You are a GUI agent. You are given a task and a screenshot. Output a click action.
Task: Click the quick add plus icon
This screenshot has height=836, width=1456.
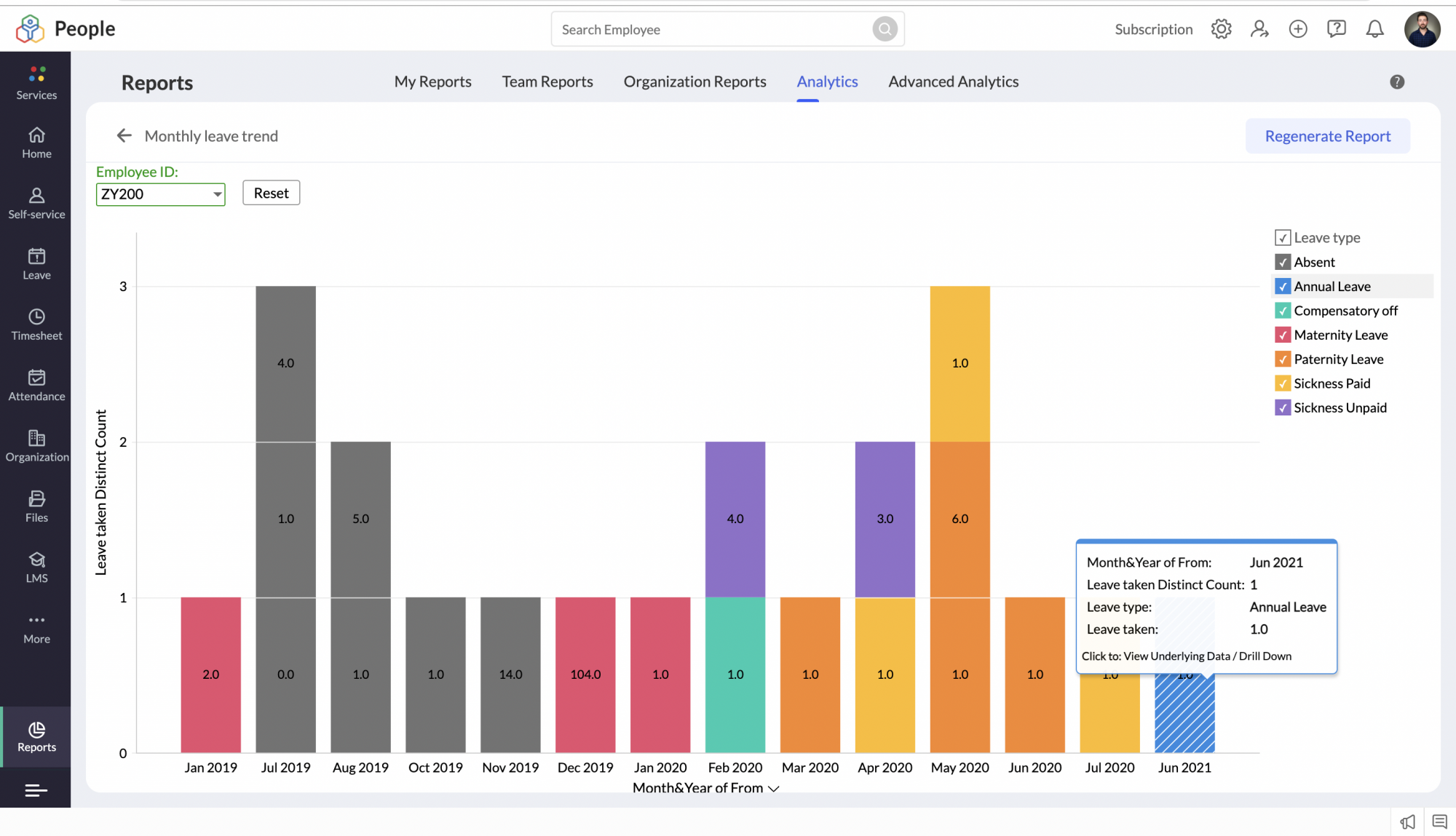(x=1298, y=29)
